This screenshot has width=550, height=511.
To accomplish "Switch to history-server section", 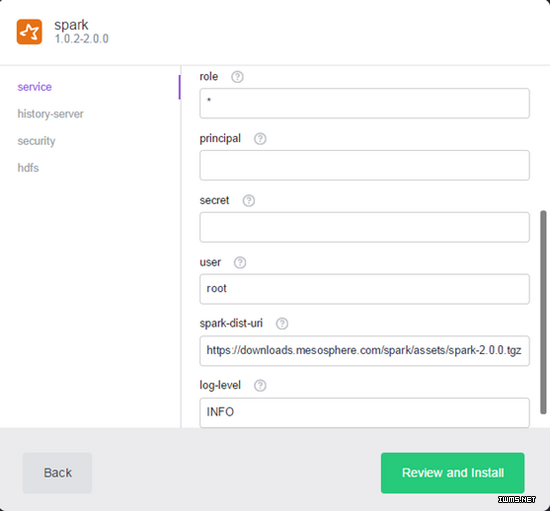I will coord(51,114).
